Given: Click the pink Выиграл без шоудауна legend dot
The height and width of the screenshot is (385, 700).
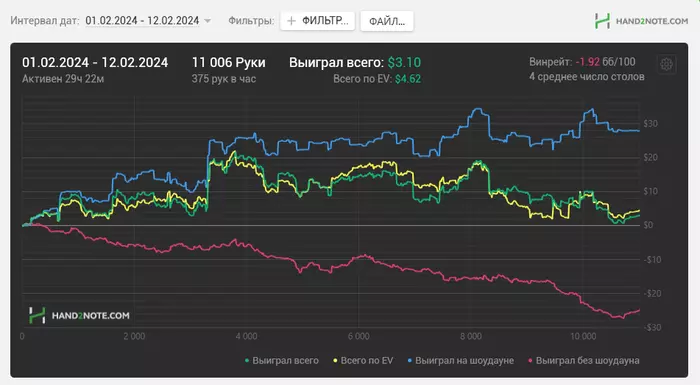Looking at the screenshot, I should click(530, 360).
